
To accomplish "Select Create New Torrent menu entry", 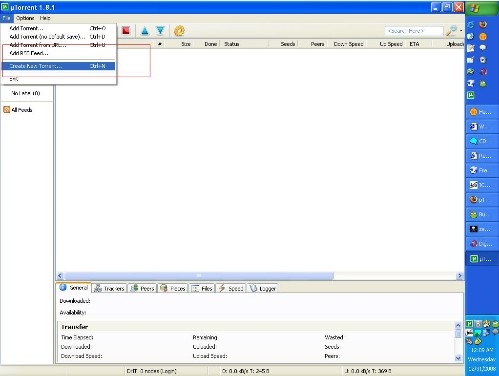I will click(58, 66).
